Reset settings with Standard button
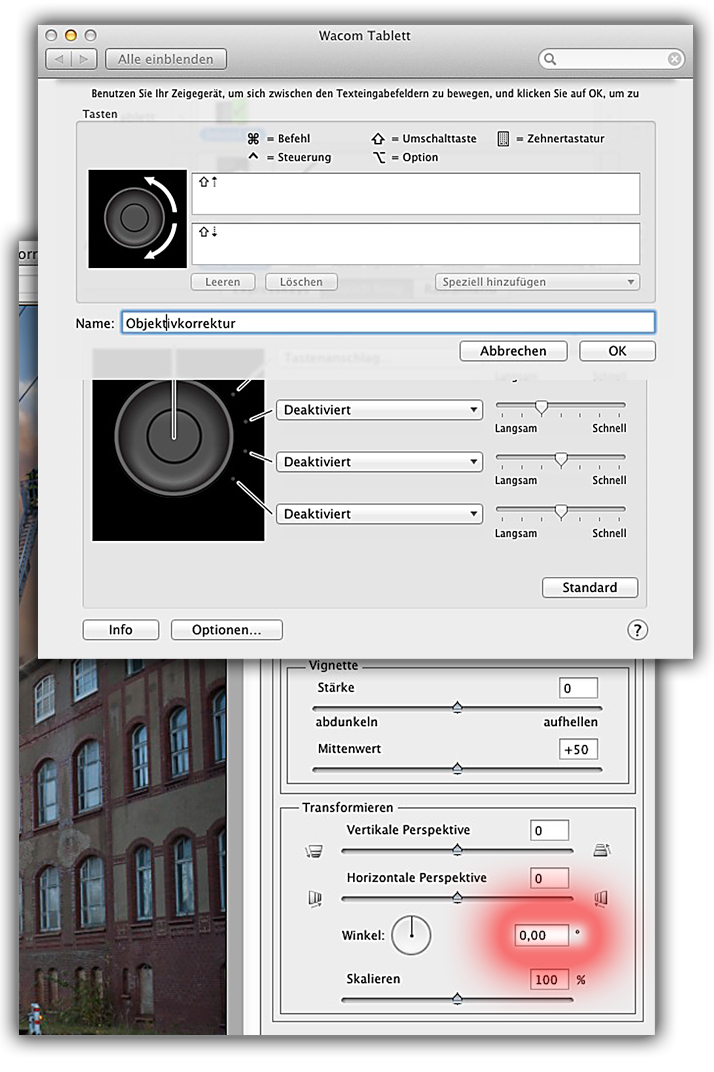This screenshot has width=714, height=1072. (x=590, y=587)
